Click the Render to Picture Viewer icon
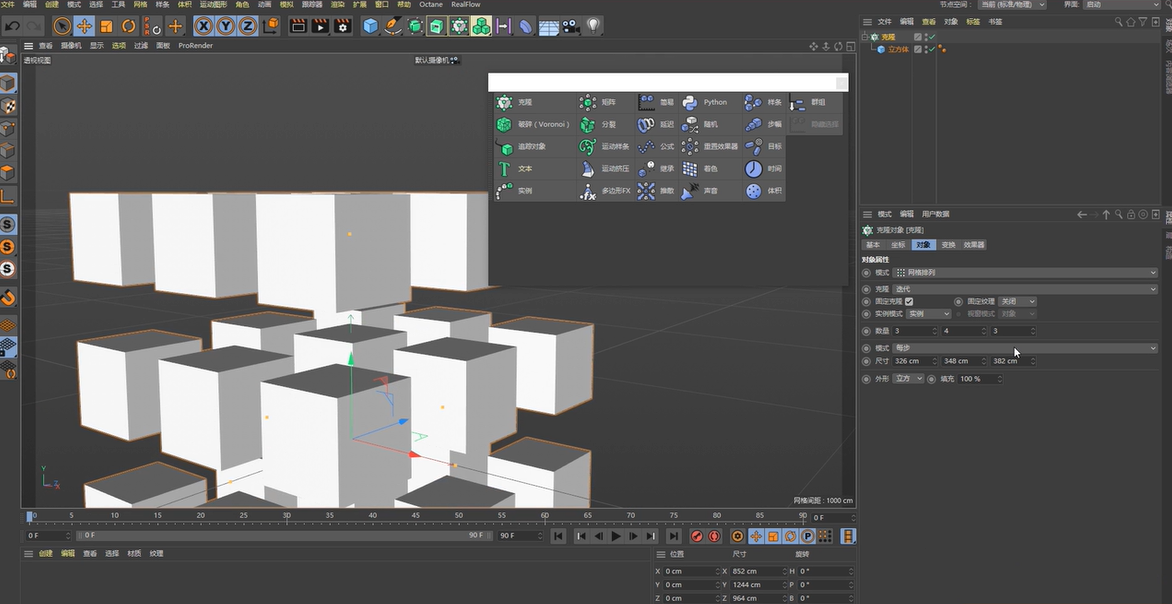This screenshot has height=604, width=1172. click(x=322, y=25)
